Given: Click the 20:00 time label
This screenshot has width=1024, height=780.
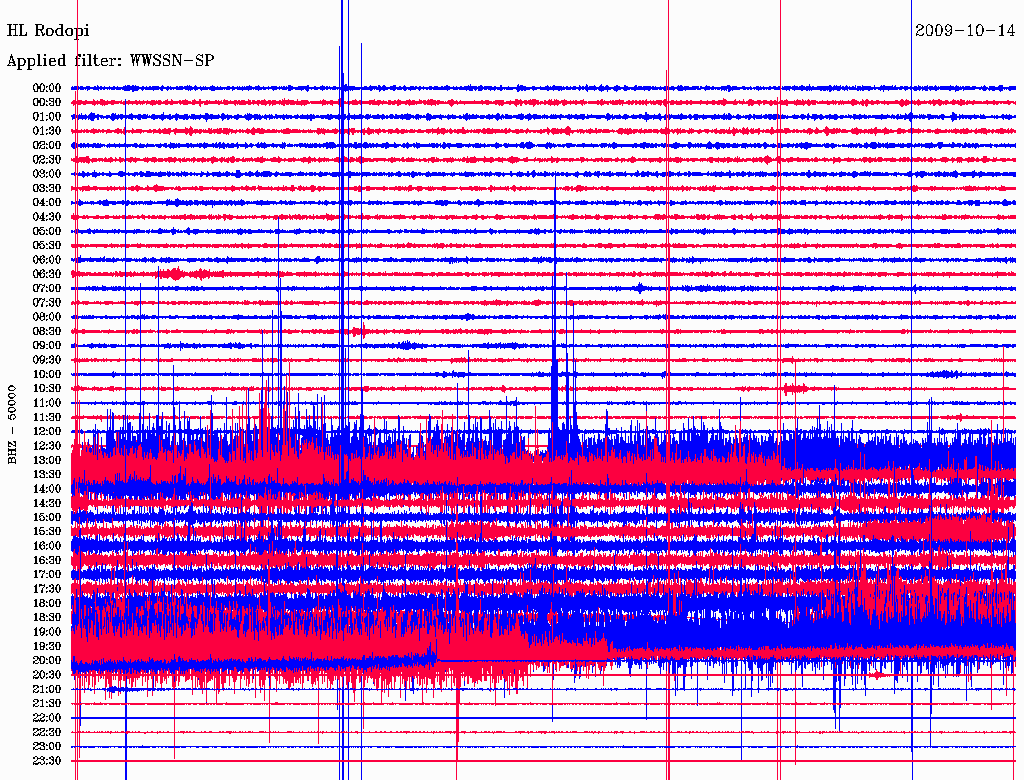Looking at the screenshot, I should (47, 660).
